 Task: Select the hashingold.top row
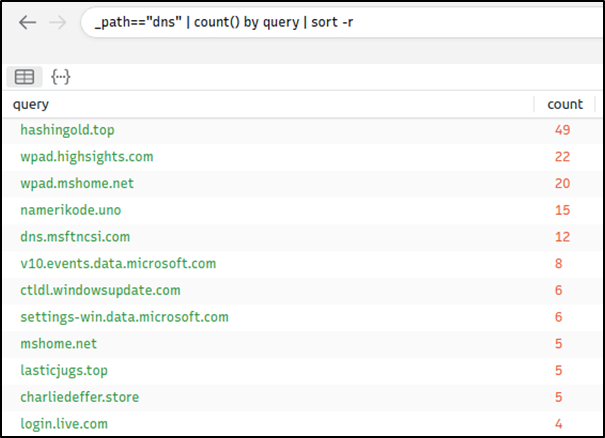[302, 130]
